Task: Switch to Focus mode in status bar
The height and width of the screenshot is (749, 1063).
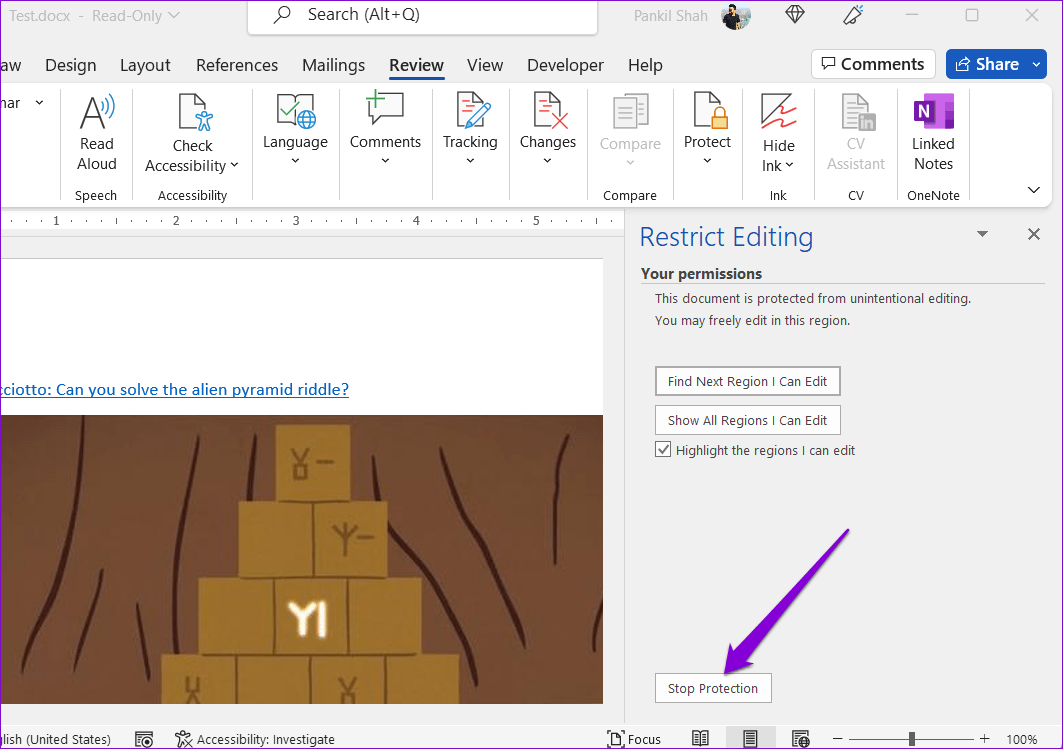Action: point(634,739)
